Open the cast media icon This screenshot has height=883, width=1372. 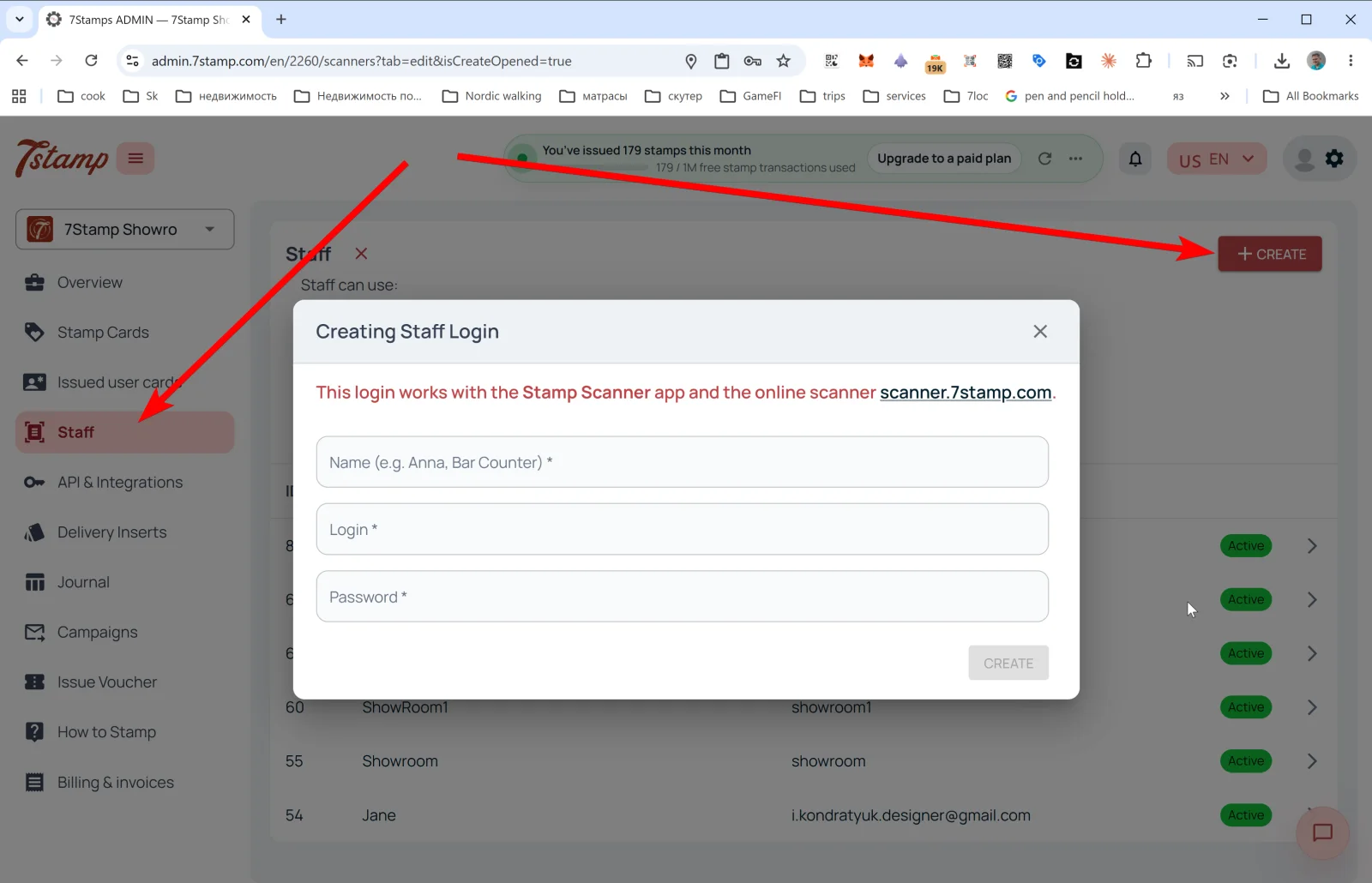1195,61
